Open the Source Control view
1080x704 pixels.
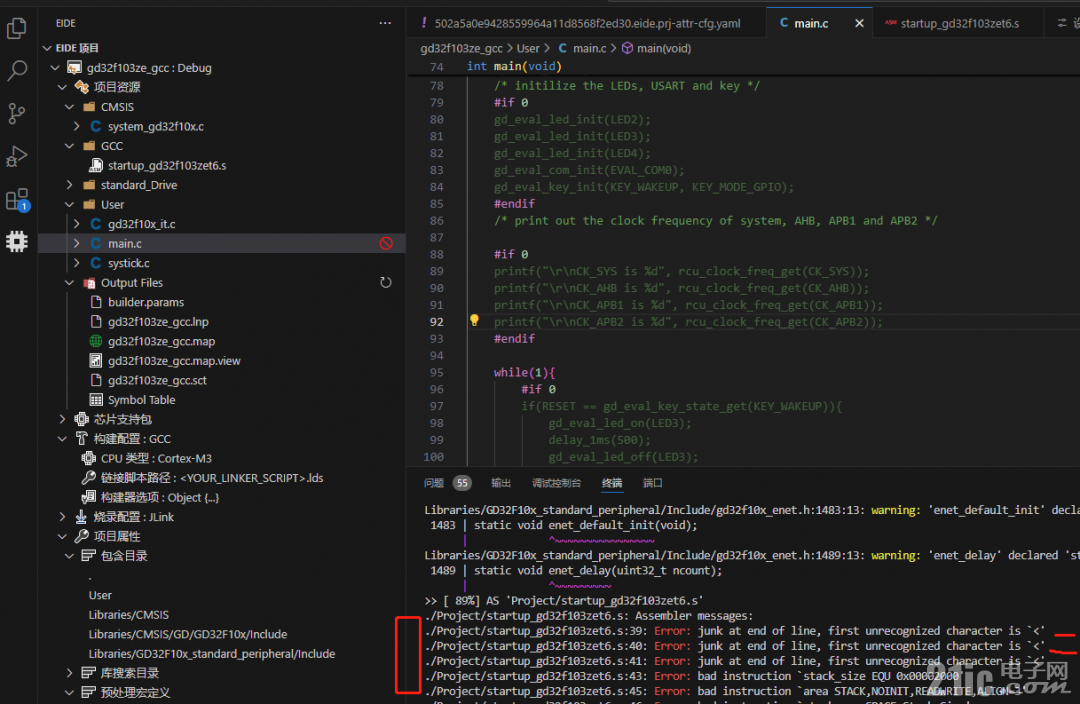click(17, 114)
